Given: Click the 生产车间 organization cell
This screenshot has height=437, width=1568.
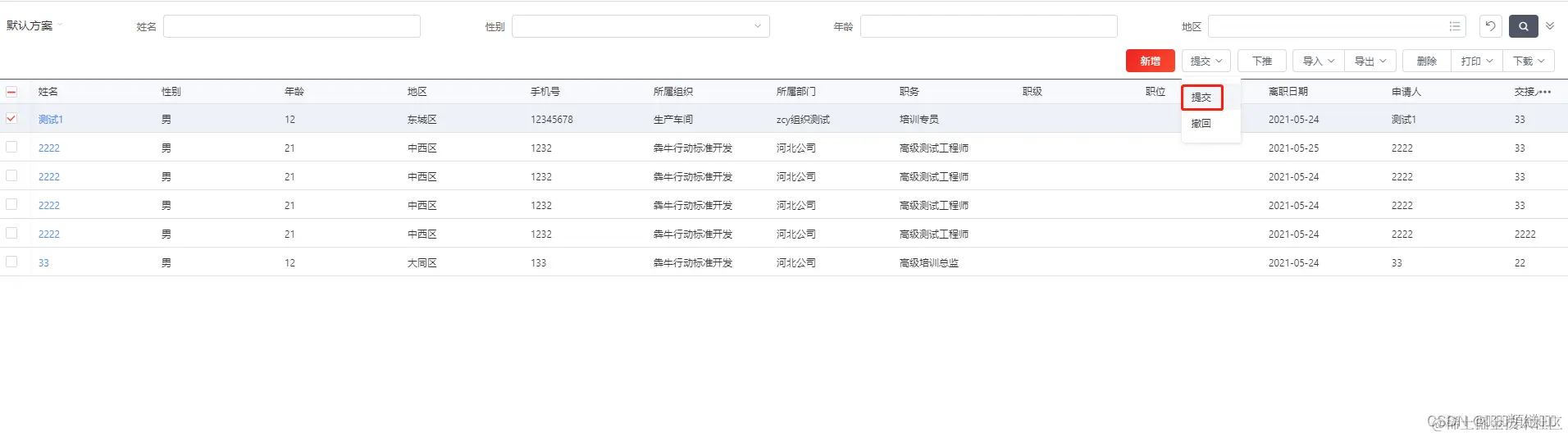Looking at the screenshot, I should pos(673,120).
